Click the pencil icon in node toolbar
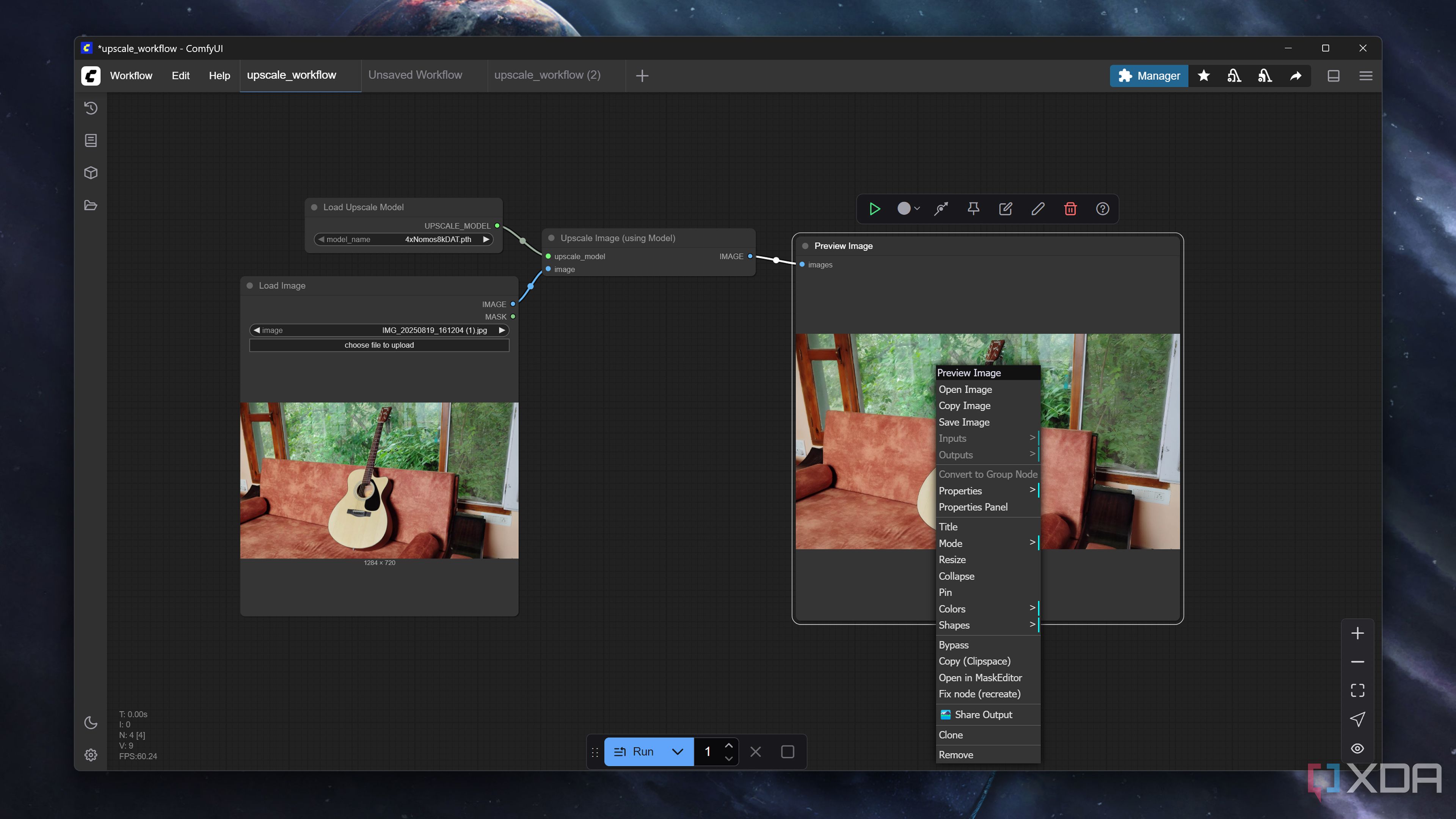This screenshot has height=819, width=1456. click(1038, 209)
